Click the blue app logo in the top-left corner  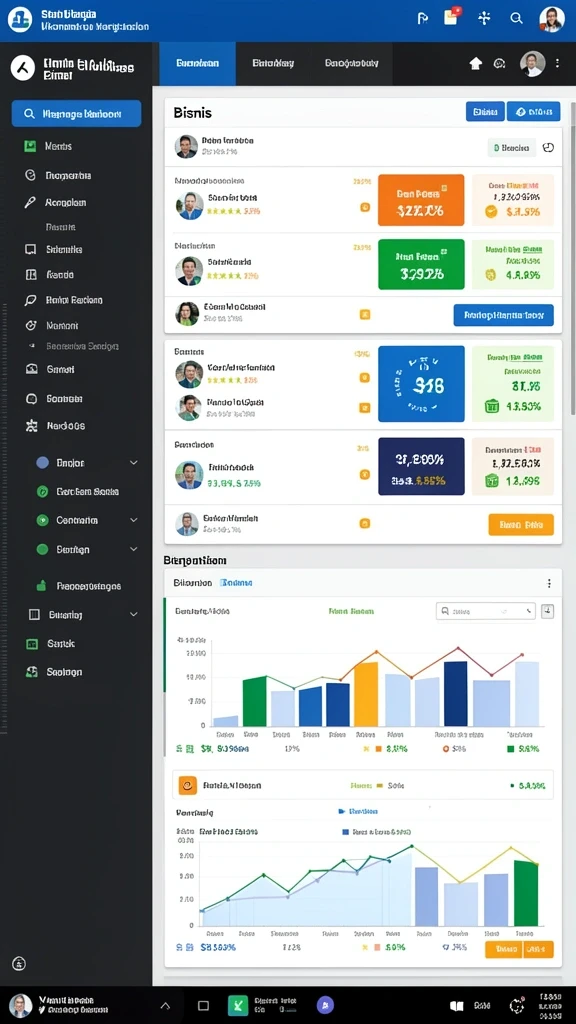click(x=20, y=20)
